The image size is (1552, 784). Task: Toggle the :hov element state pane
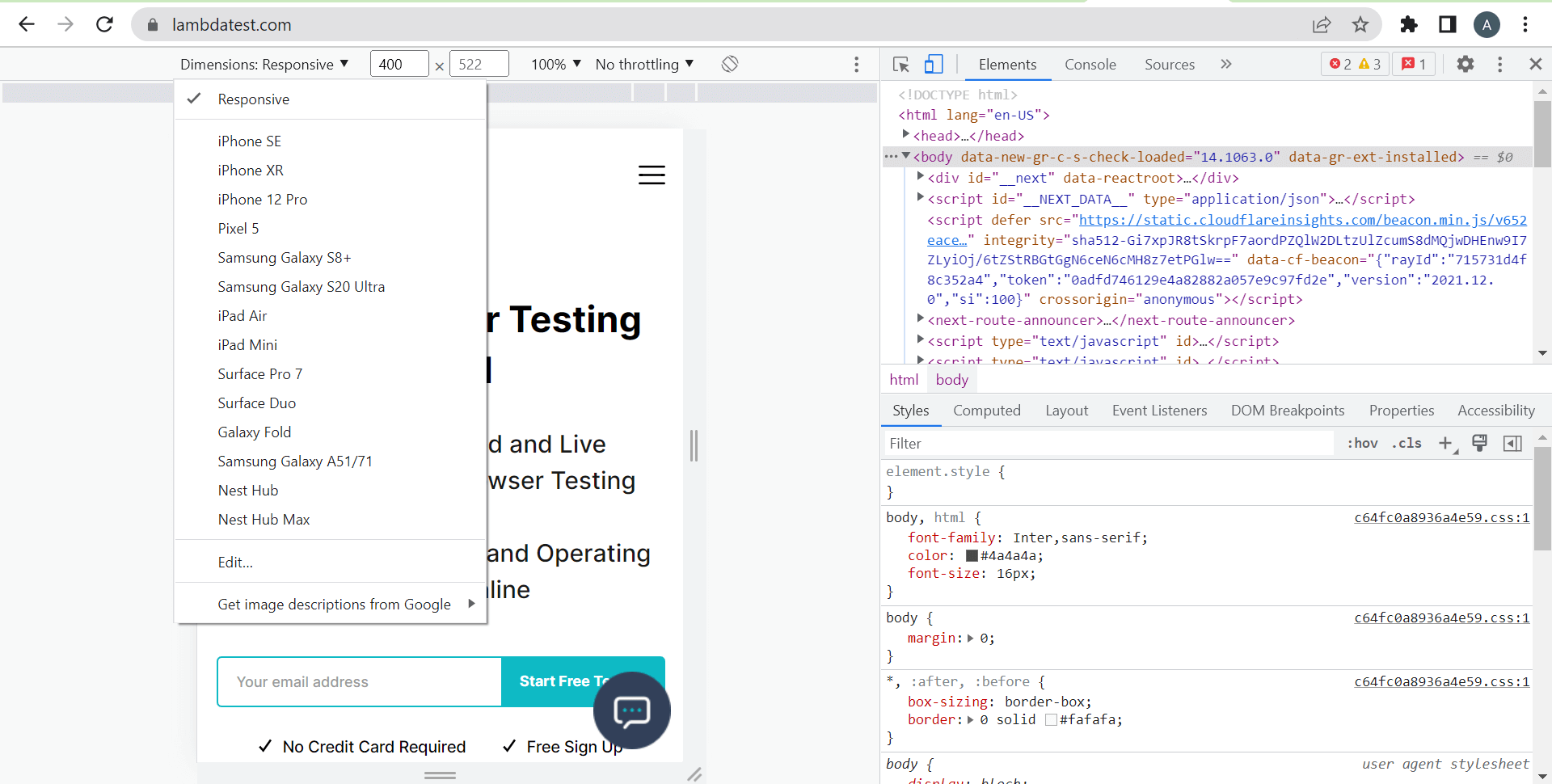(1362, 444)
